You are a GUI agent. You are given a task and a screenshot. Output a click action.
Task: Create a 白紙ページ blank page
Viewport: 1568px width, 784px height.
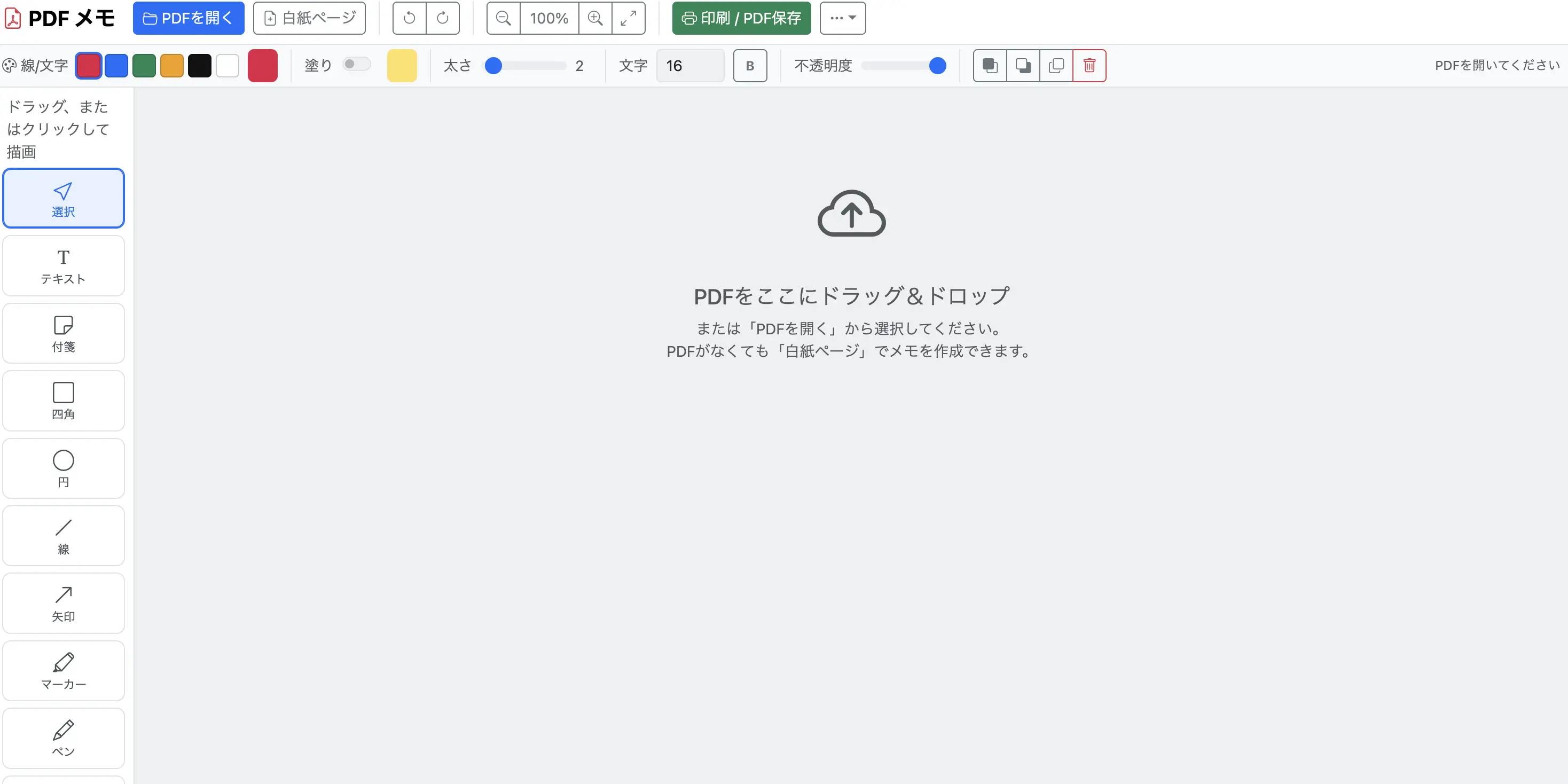point(309,18)
